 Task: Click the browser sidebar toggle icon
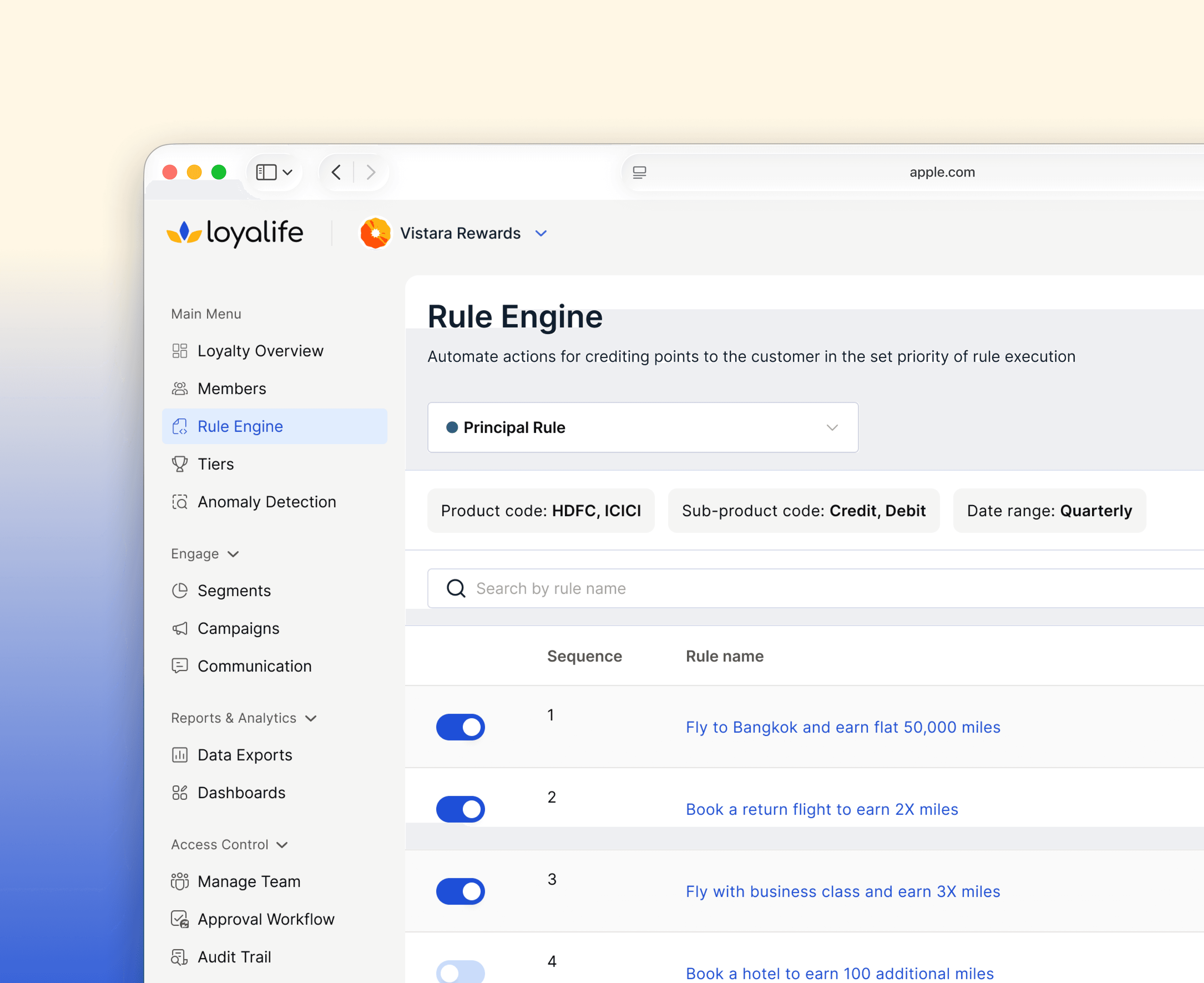(267, 172)
